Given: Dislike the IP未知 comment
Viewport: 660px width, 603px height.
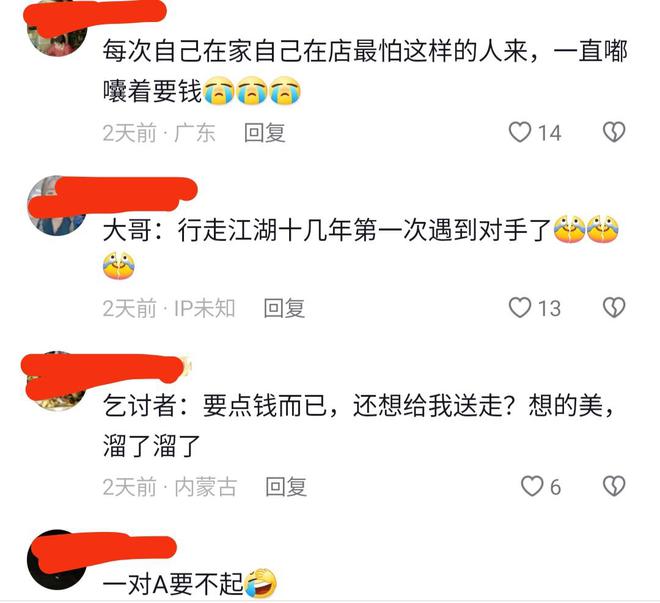Looking at the screenshot, I should [x=614, y=308].
